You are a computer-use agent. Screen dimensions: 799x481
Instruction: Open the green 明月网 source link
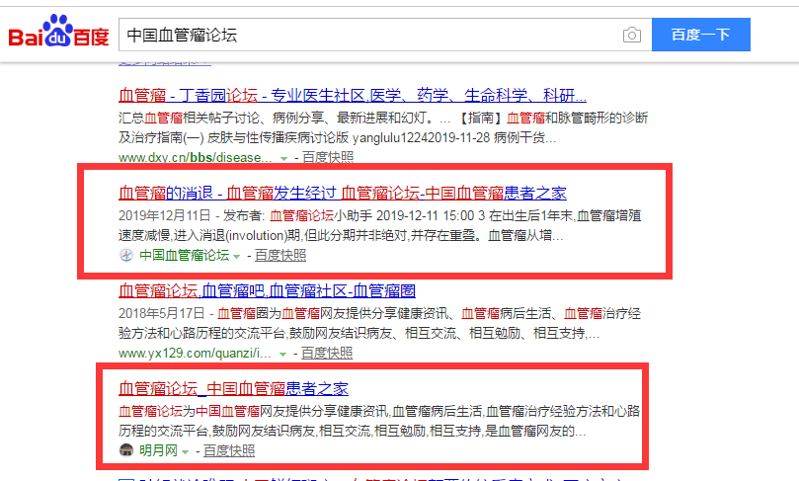click(158, 450)
